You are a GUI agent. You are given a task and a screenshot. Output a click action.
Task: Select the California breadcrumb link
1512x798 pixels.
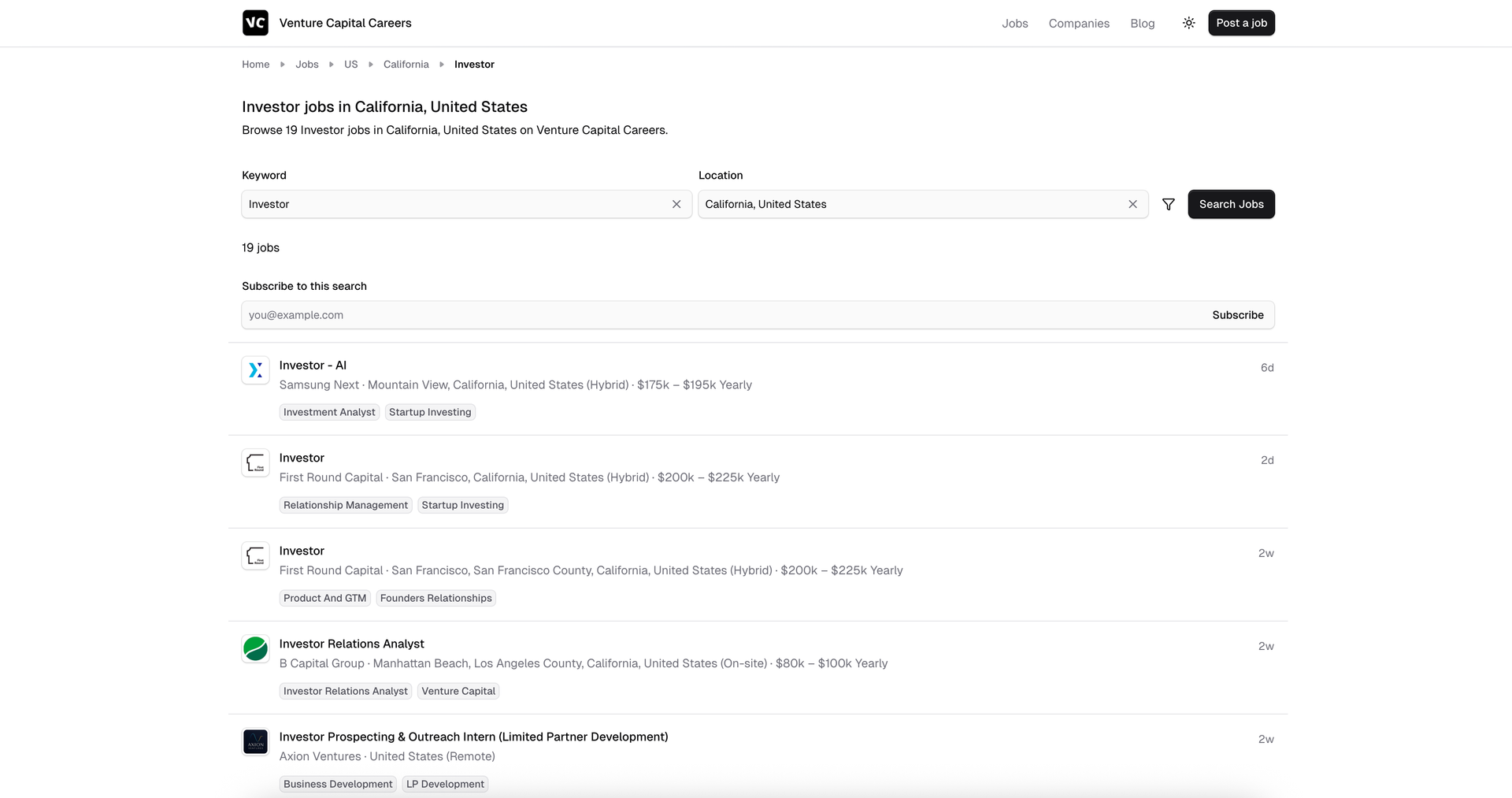(406, 65)
